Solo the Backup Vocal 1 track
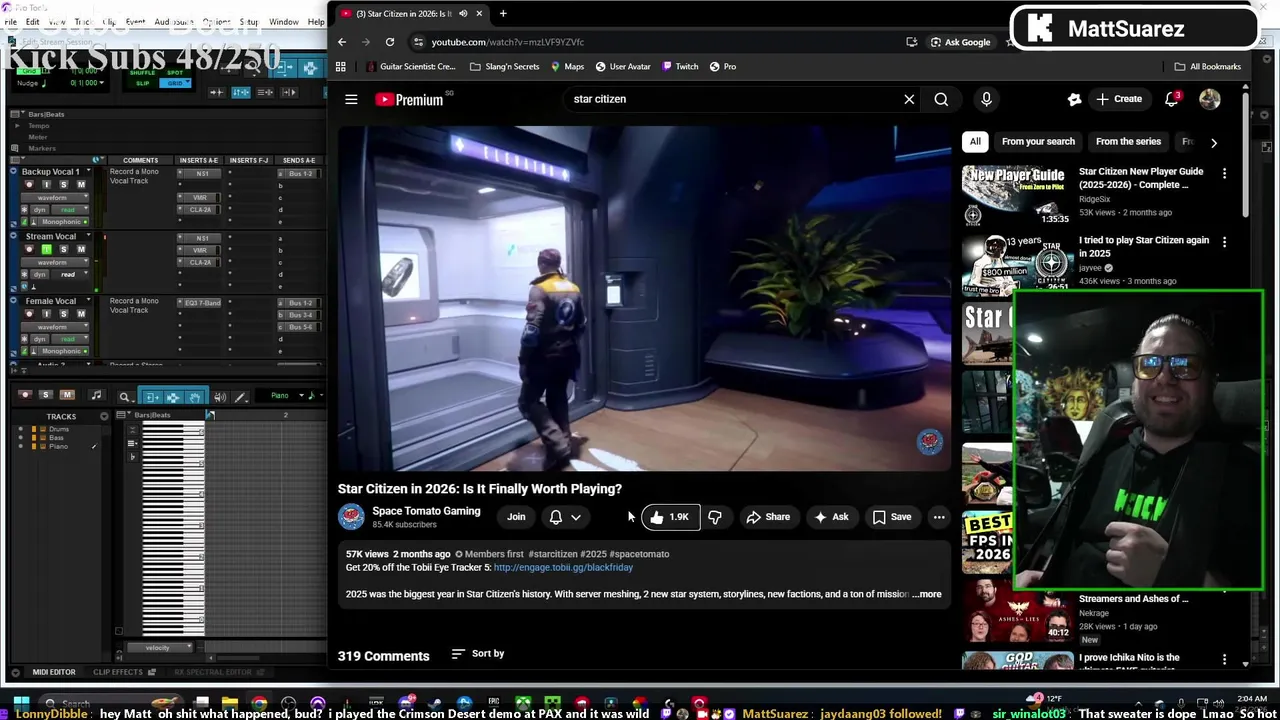Viewport: 1280px width, 720px height. point(64,184)
